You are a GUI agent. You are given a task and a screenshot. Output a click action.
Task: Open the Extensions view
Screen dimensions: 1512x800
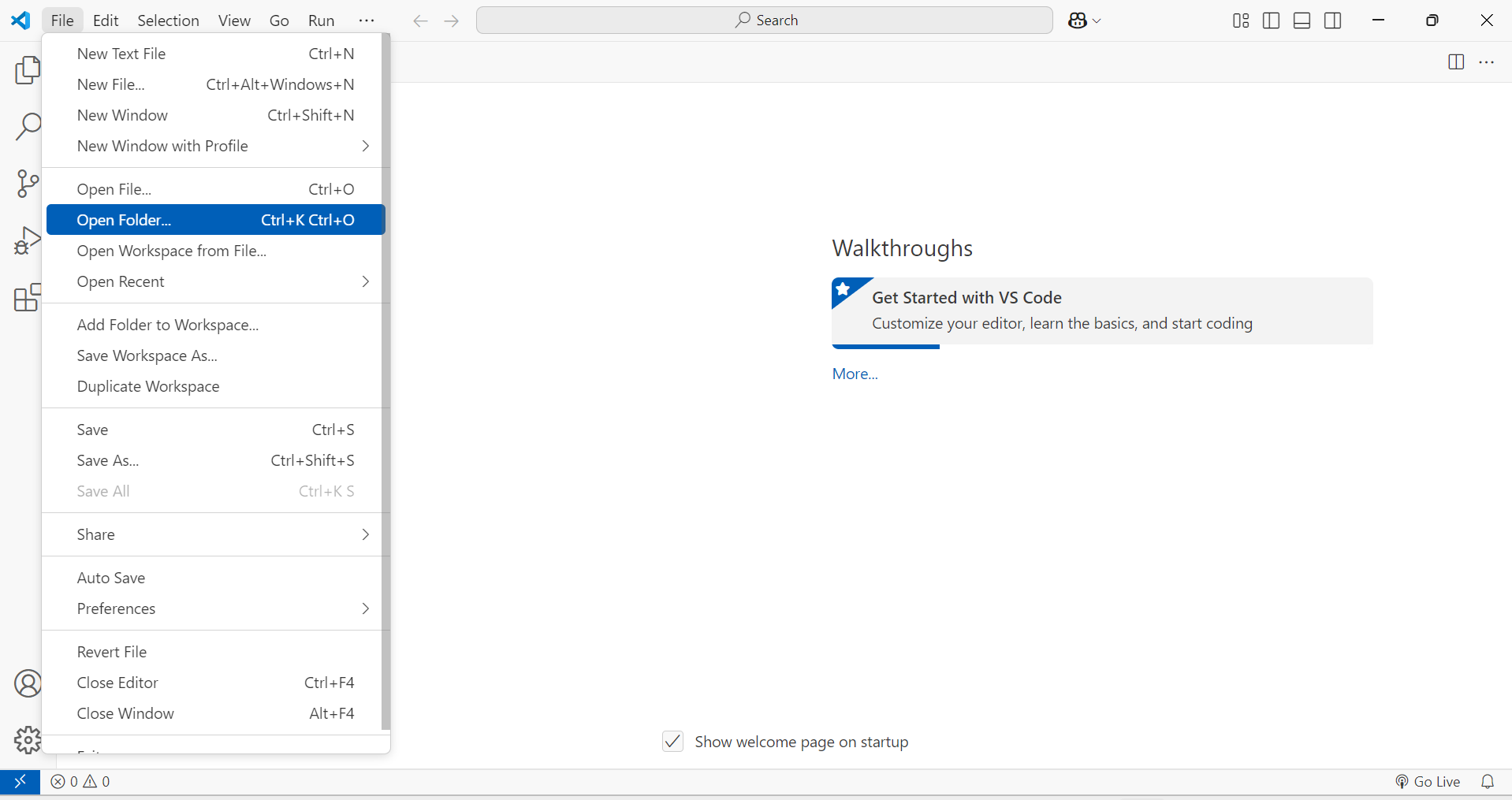coord(28,297)
